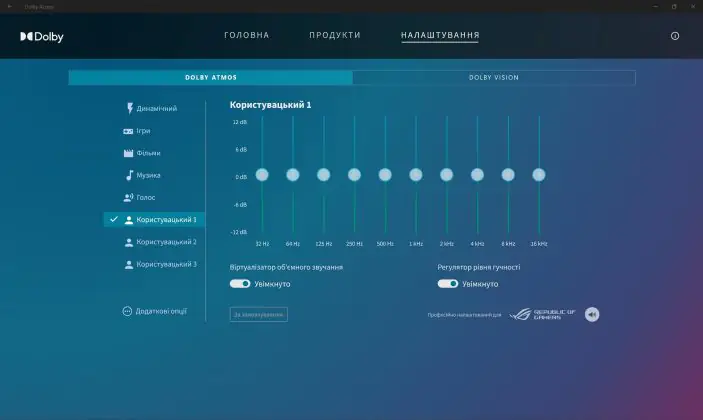Maximize the Dolby Access window
This screenshot has height=420, width=703.
coord(674,6)
